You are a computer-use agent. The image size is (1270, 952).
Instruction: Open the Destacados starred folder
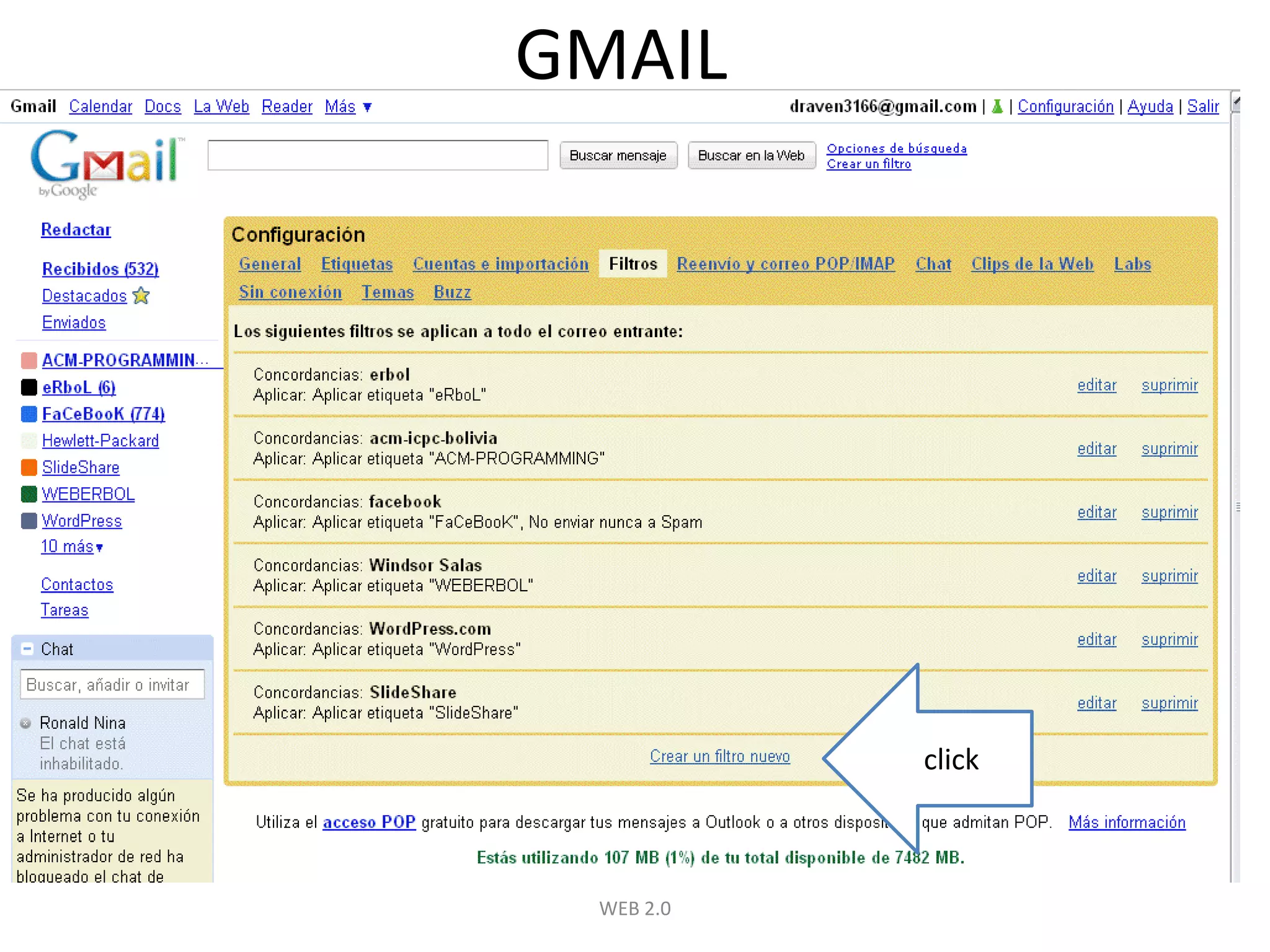[84, 296]
